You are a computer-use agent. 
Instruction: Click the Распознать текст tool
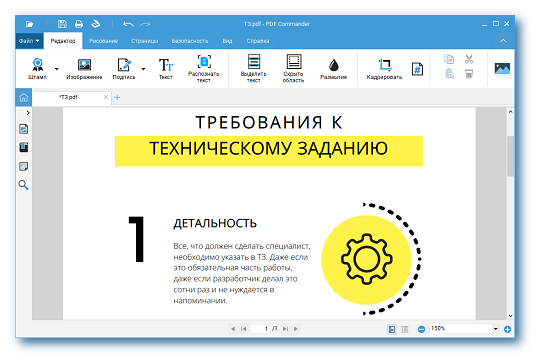(204, 69)
